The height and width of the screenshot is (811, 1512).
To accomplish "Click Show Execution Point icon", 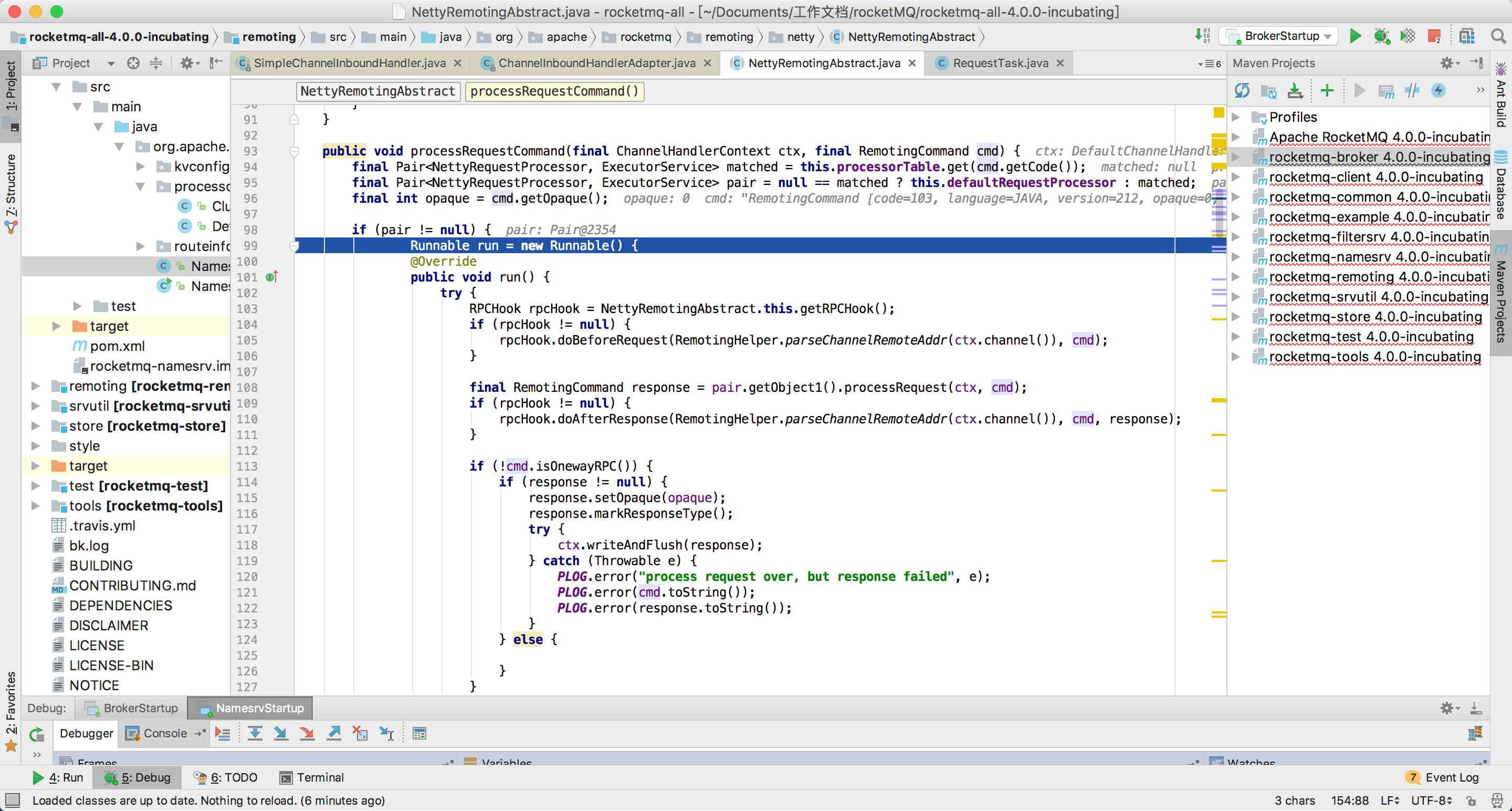I will tap(223, 733).
